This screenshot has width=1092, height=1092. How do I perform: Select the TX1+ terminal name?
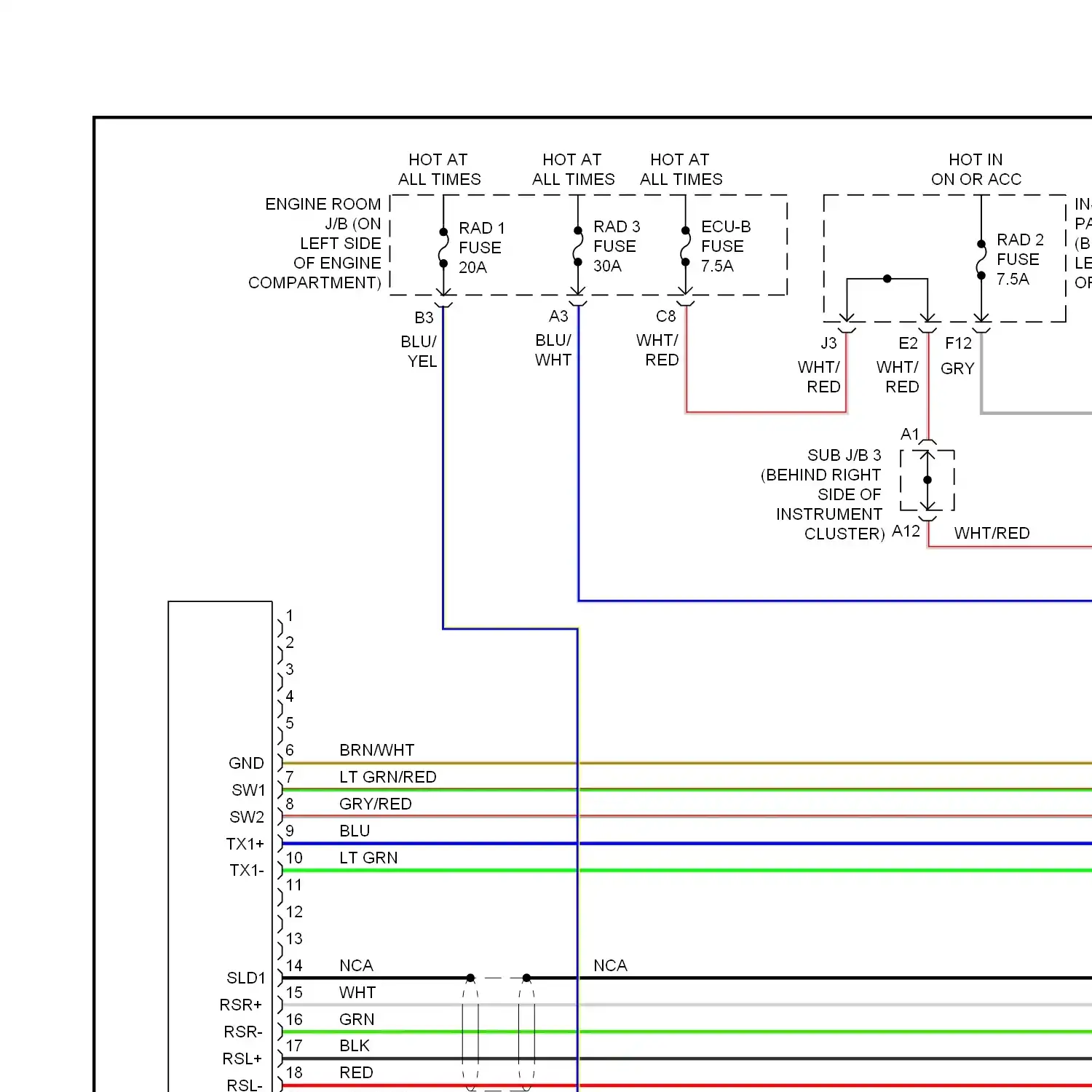click(245, 844)
